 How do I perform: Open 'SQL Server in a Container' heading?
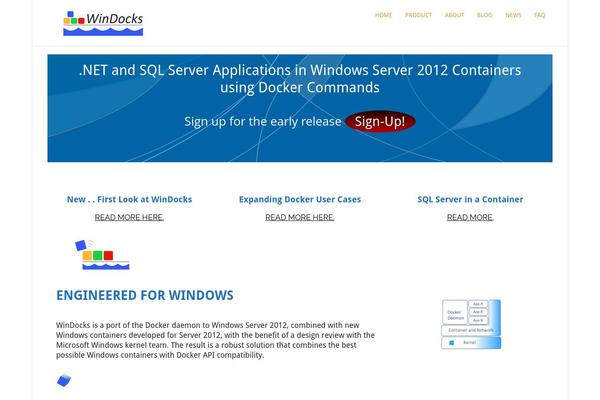point(470,199)
